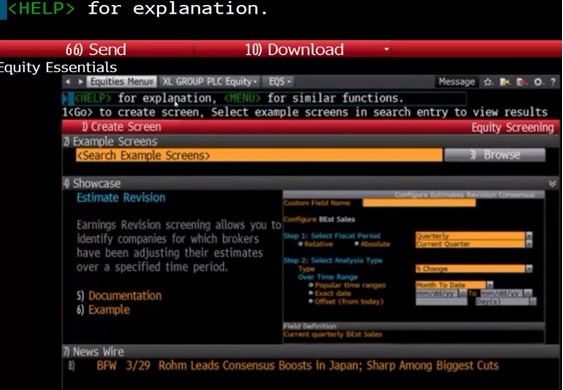
Task: Click the Search Example Screens field
Action: click(259, 155)
